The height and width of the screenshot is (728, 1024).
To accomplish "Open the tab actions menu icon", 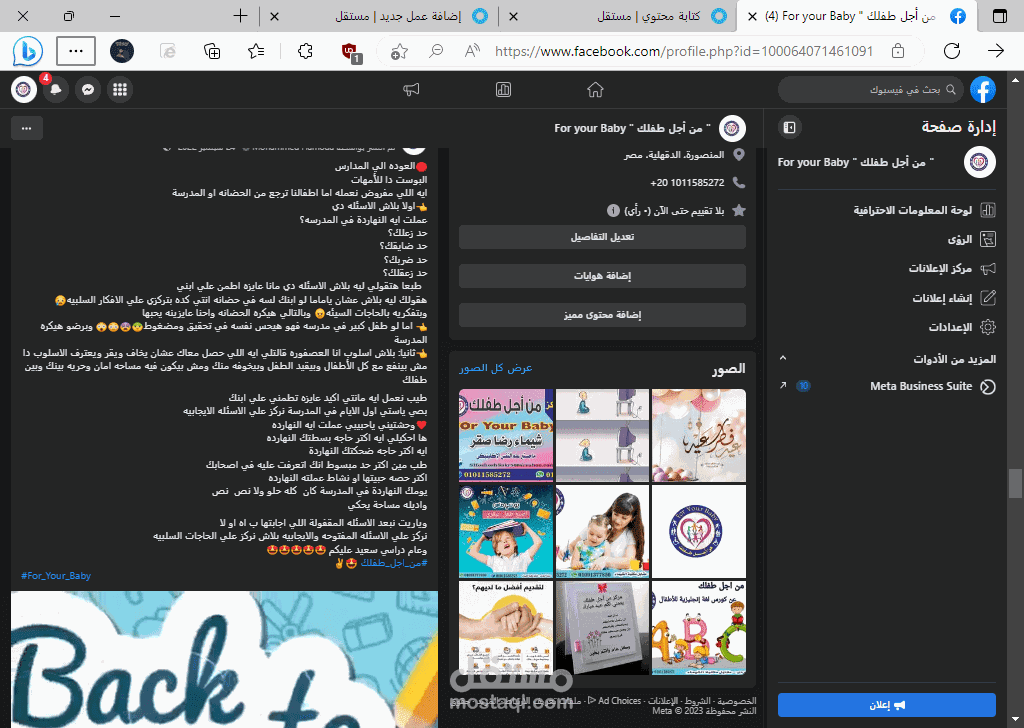I will tap(1000, 16).
